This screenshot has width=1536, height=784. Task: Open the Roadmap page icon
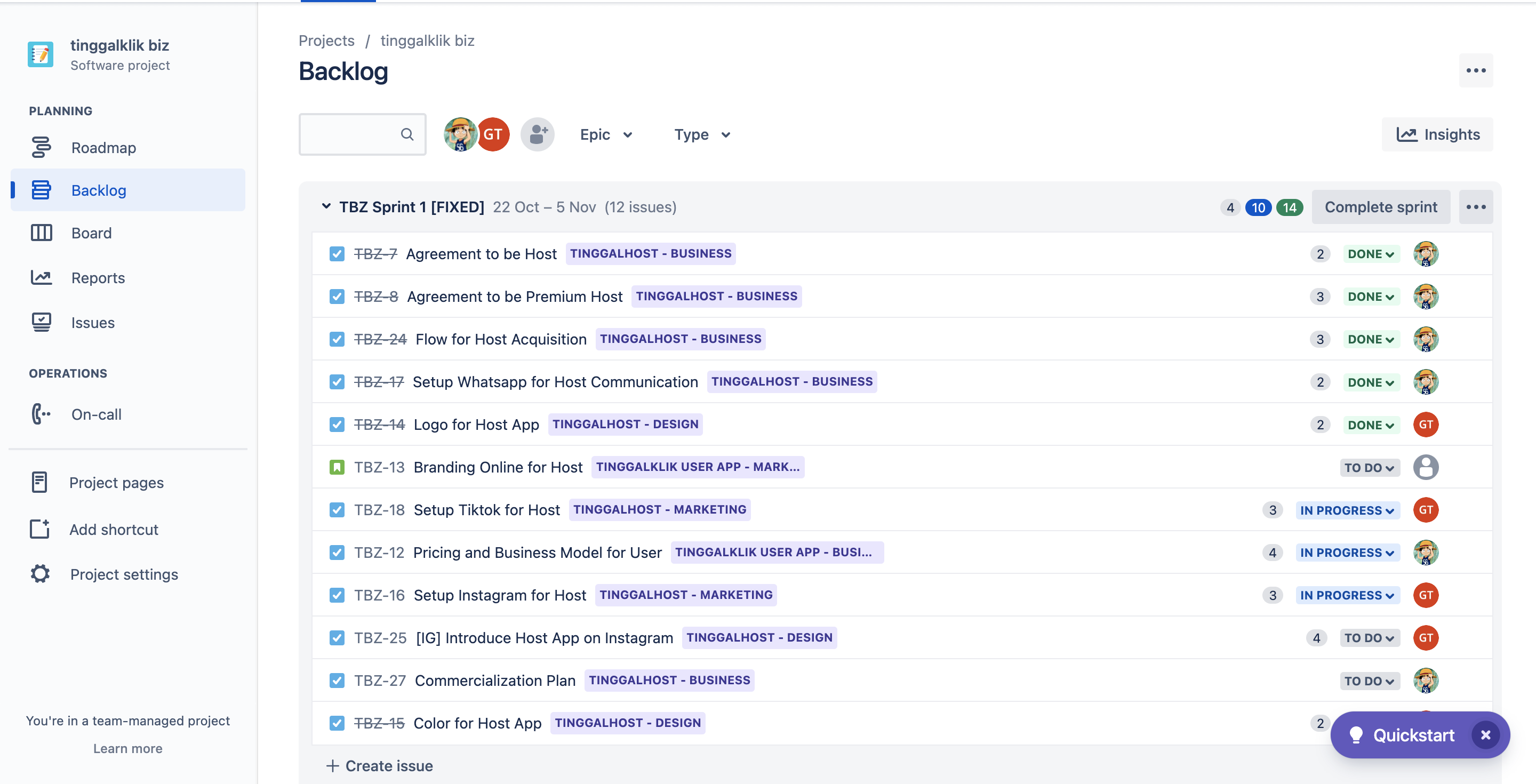pyautogui.click(x=41, y=147)
